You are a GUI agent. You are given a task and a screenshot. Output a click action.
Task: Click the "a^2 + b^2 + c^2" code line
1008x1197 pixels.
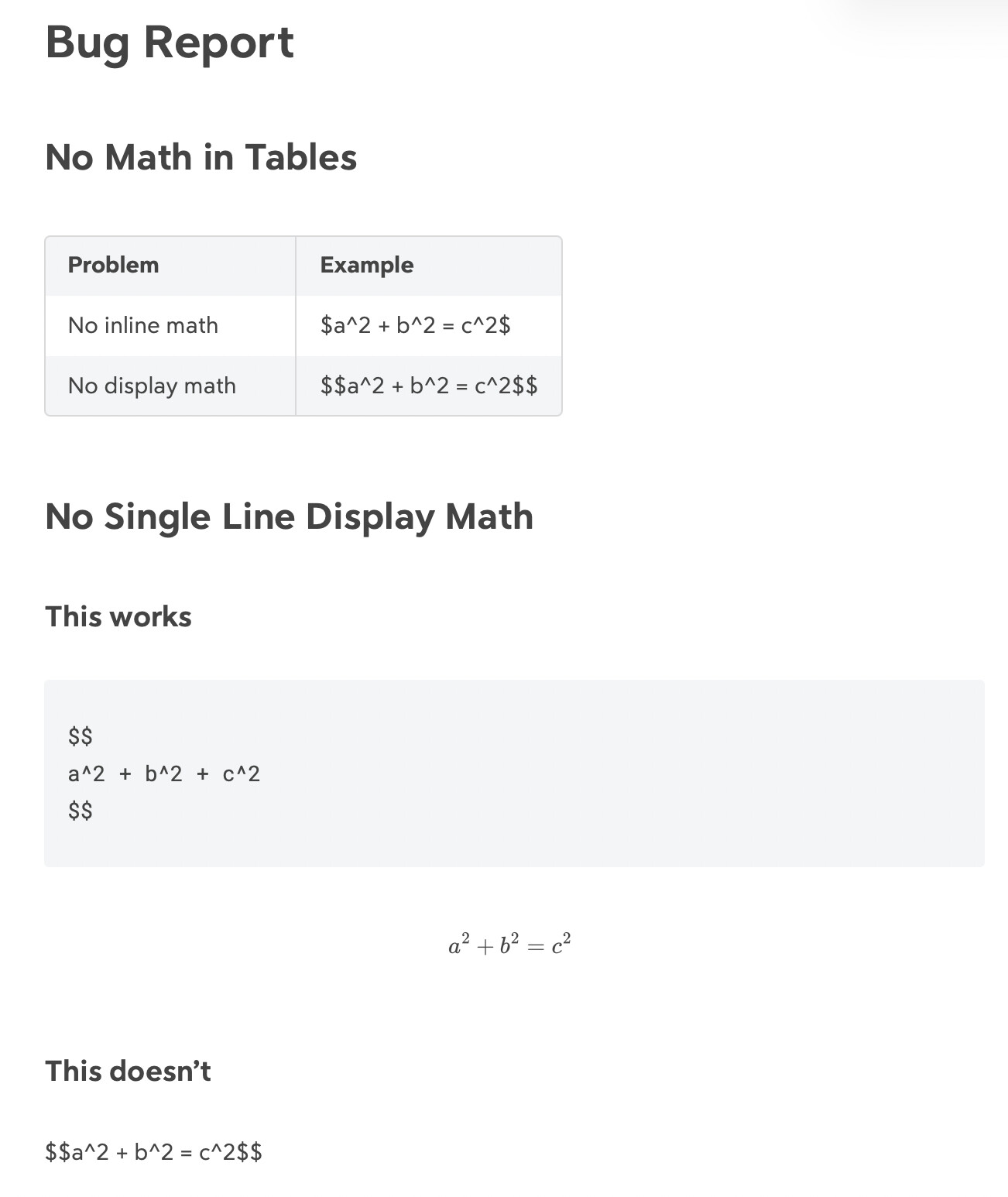pos(164,773)
